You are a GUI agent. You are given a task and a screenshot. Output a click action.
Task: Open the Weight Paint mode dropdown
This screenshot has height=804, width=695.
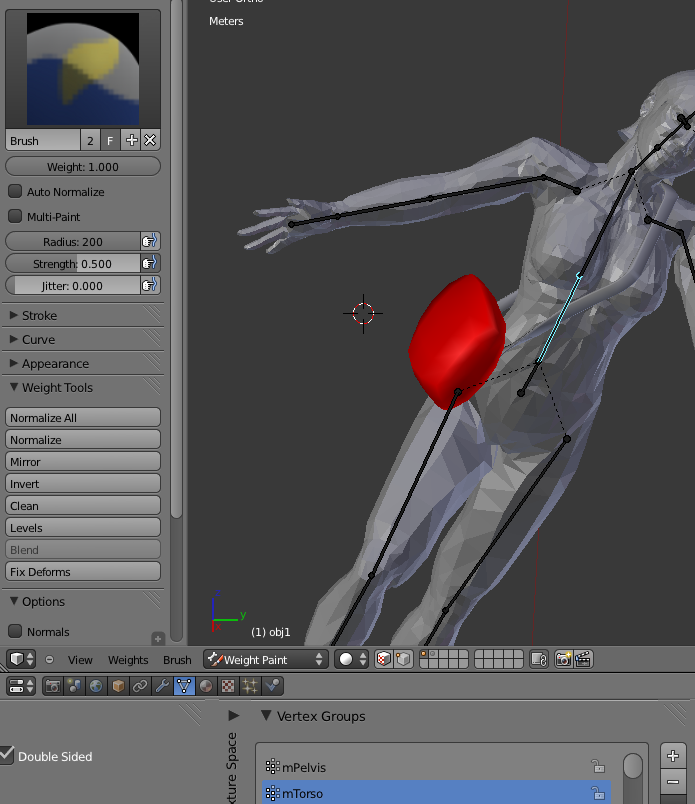coord(265,659)
